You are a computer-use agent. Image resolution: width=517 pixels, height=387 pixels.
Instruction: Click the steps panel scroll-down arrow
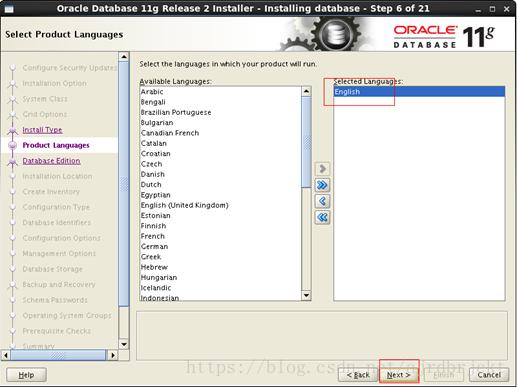click(x=124, y=344)
